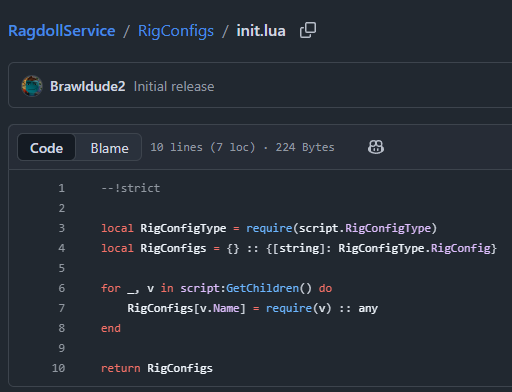The width and height of the screenshot is (512, 392).
Task: Select line number 6
Action: click(62, 288)
